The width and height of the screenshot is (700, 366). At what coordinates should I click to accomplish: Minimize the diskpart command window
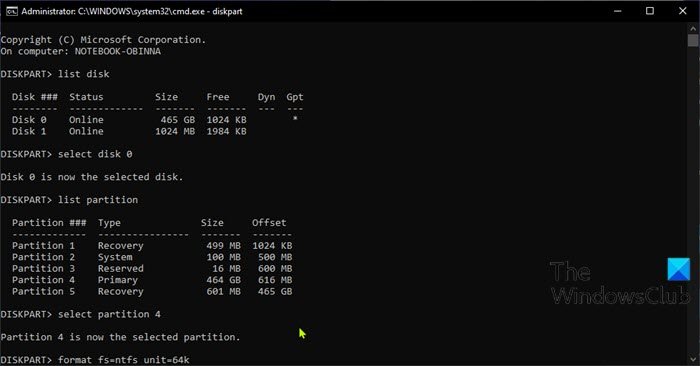click(617, 11)
